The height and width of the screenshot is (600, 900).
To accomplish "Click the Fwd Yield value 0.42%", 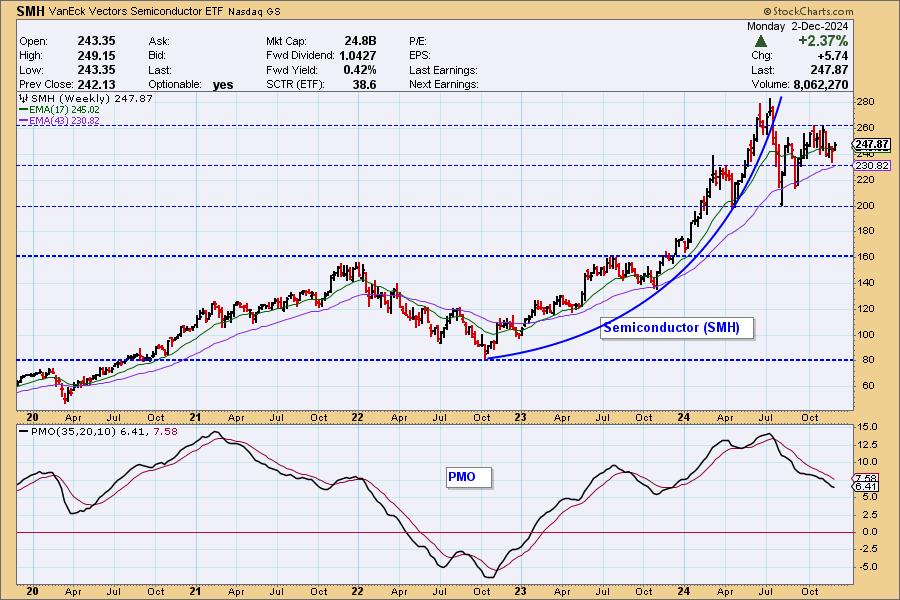I will tap(360, 70).
